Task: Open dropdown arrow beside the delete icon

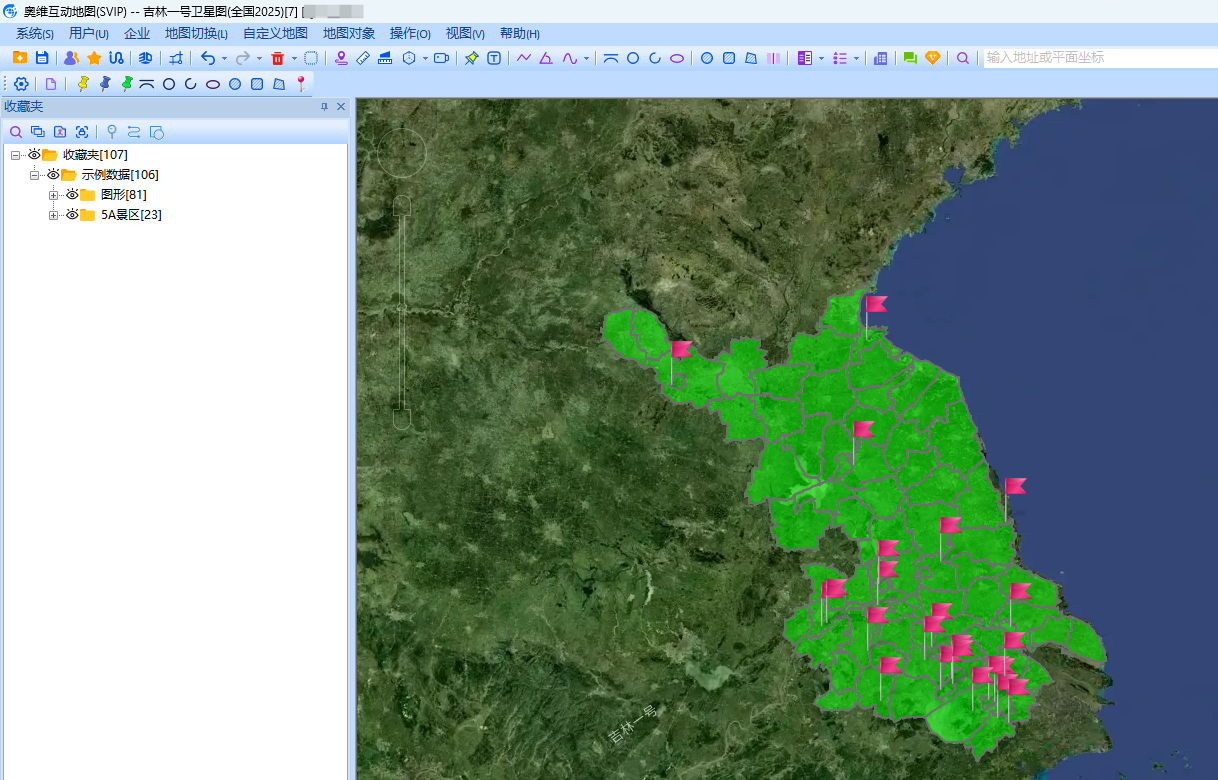Action: tap(294, 58)
